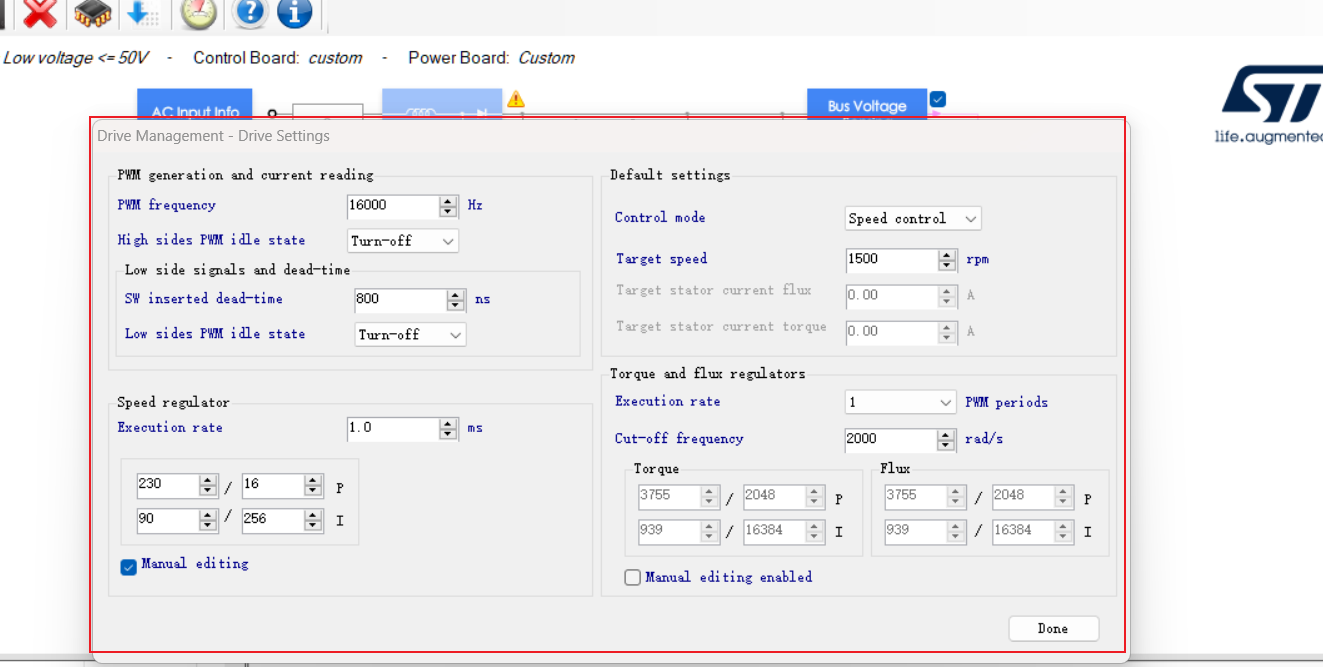Click speed P divisor field showing 16
The width and height of the screenshot is (1323, 667).
tap(273, 485)
